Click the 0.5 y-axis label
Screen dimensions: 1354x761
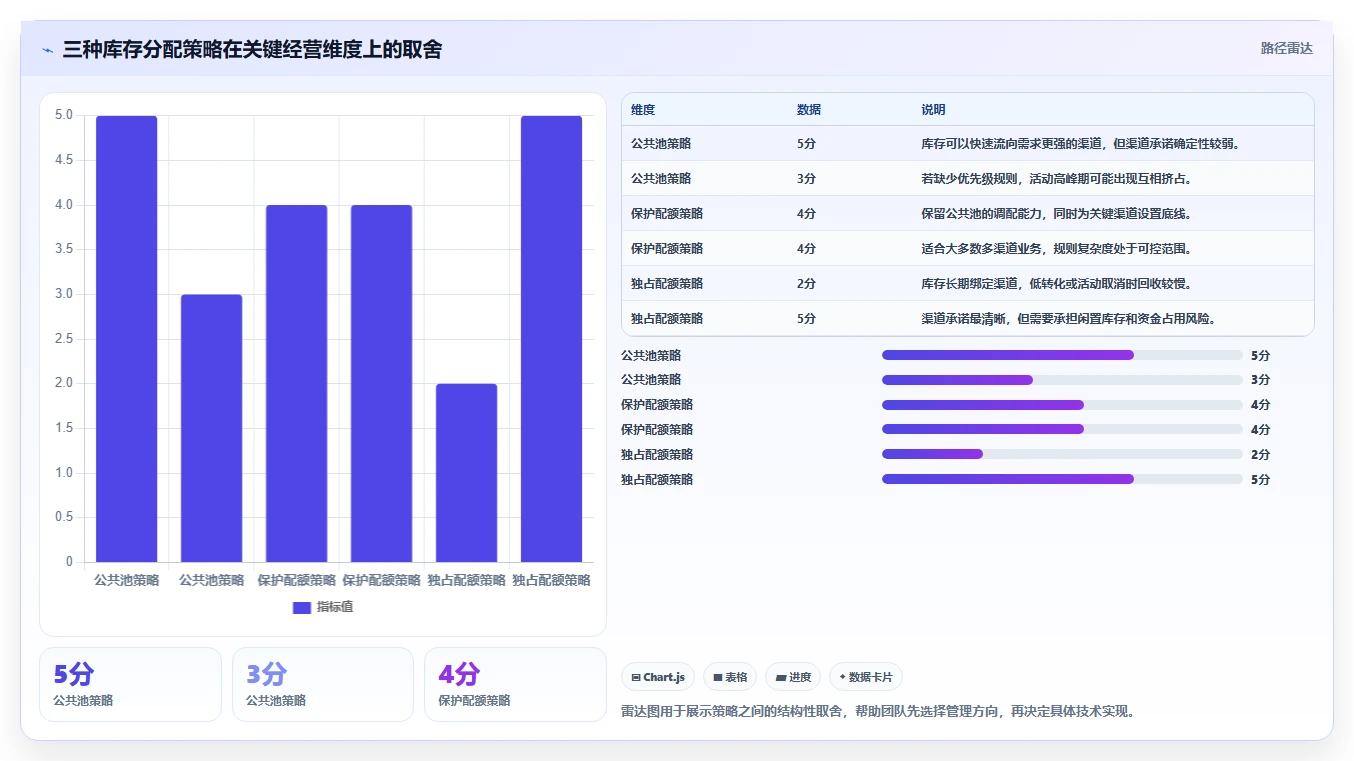point(64,517)
